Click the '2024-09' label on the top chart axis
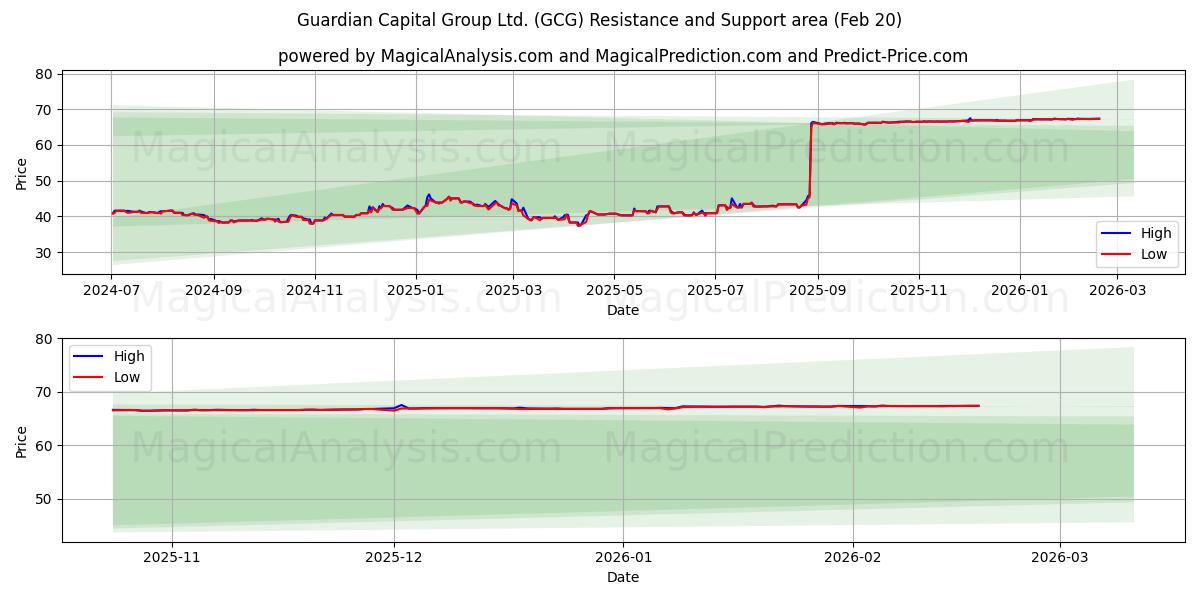Screen dimensions: 1200x600 (213, 290)
